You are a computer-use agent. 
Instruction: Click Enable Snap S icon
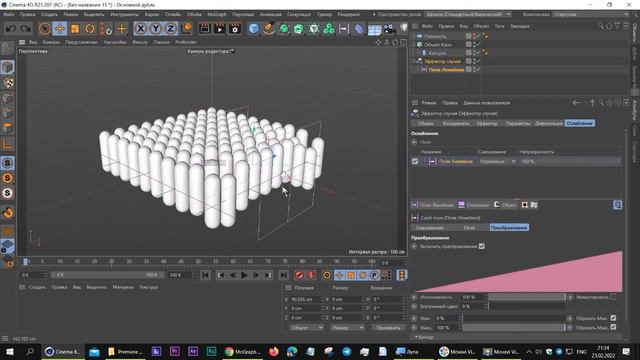[7, 162]
